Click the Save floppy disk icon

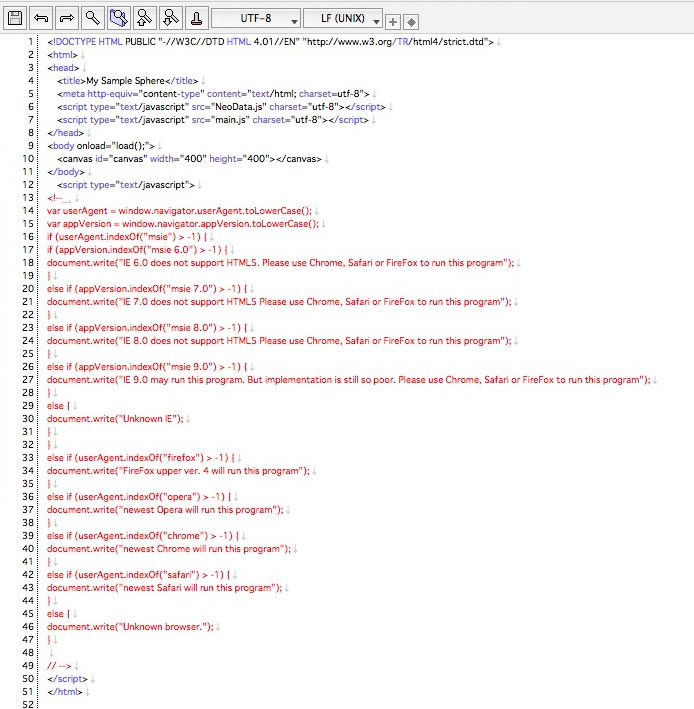[15, 18]
